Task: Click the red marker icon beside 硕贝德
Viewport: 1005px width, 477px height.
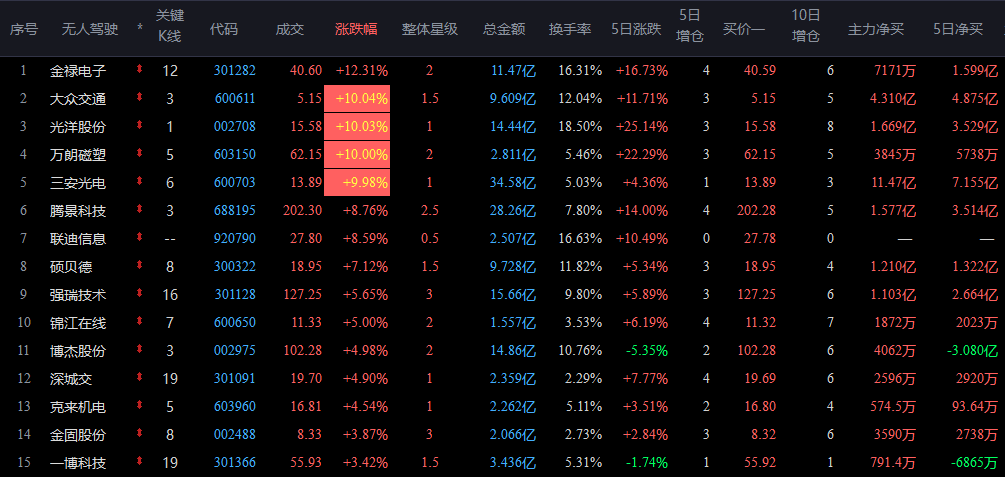Action: 140,265
